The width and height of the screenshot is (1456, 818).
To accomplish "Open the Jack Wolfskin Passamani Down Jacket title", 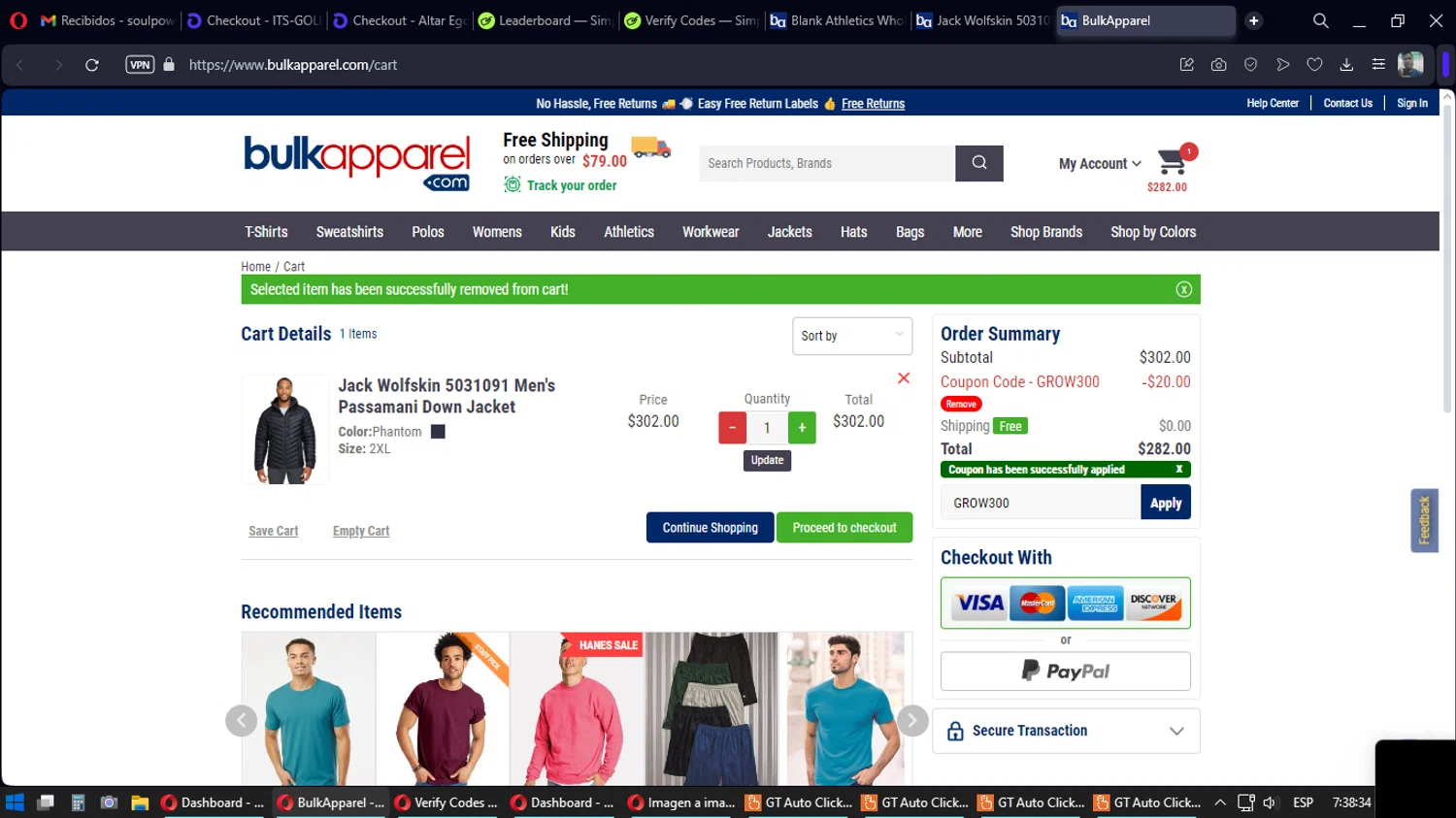I will coord(447,396).
